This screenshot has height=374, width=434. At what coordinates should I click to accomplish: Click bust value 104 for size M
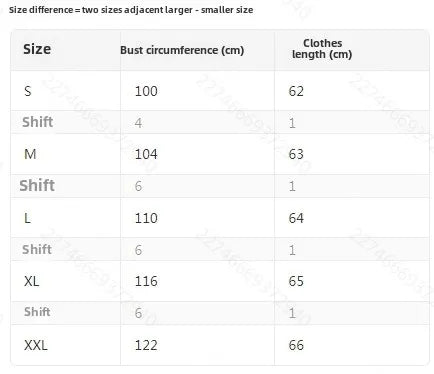[146, 154]
